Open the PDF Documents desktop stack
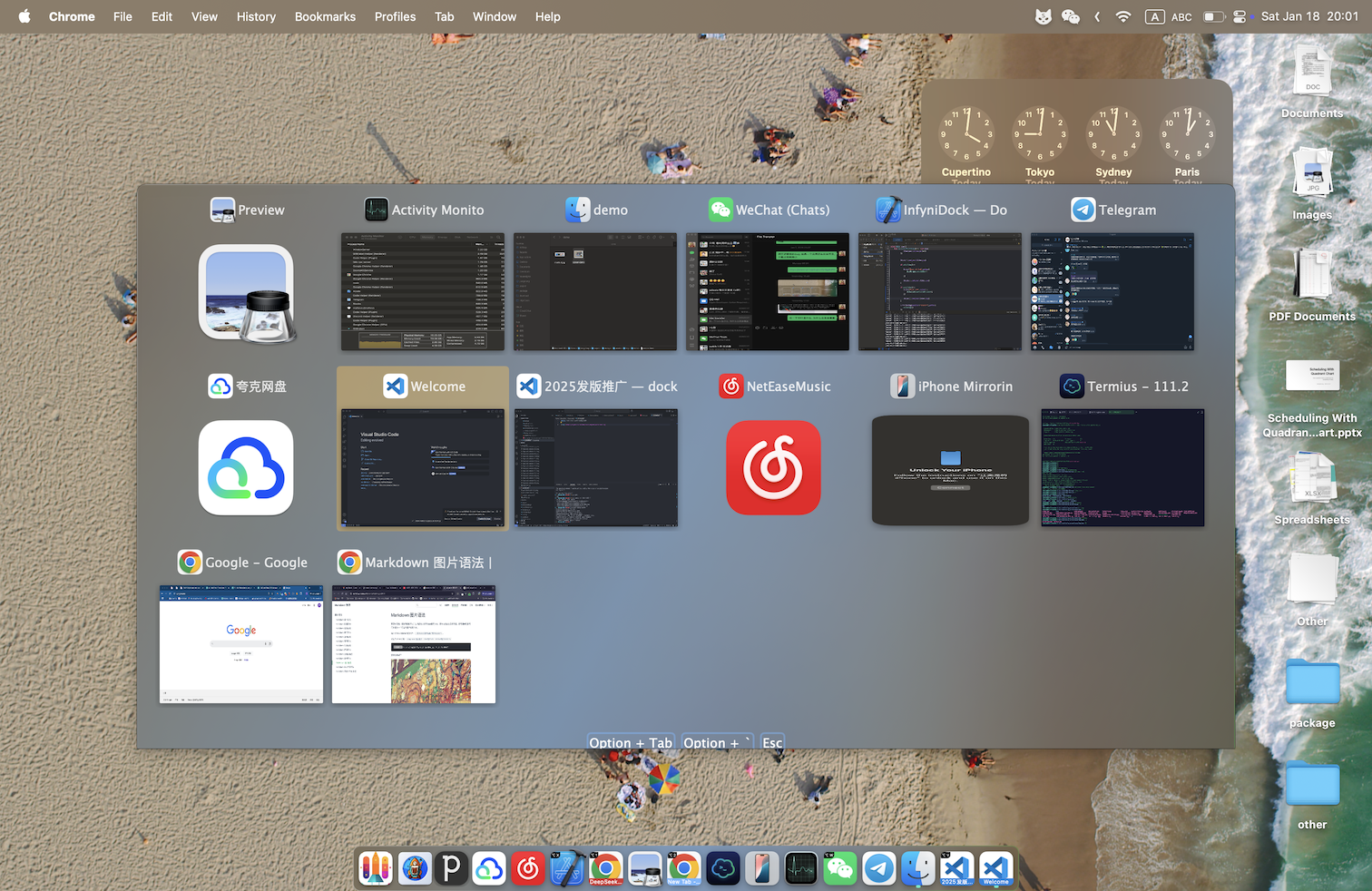1372x891 pixels. [x=1312, y=287]
